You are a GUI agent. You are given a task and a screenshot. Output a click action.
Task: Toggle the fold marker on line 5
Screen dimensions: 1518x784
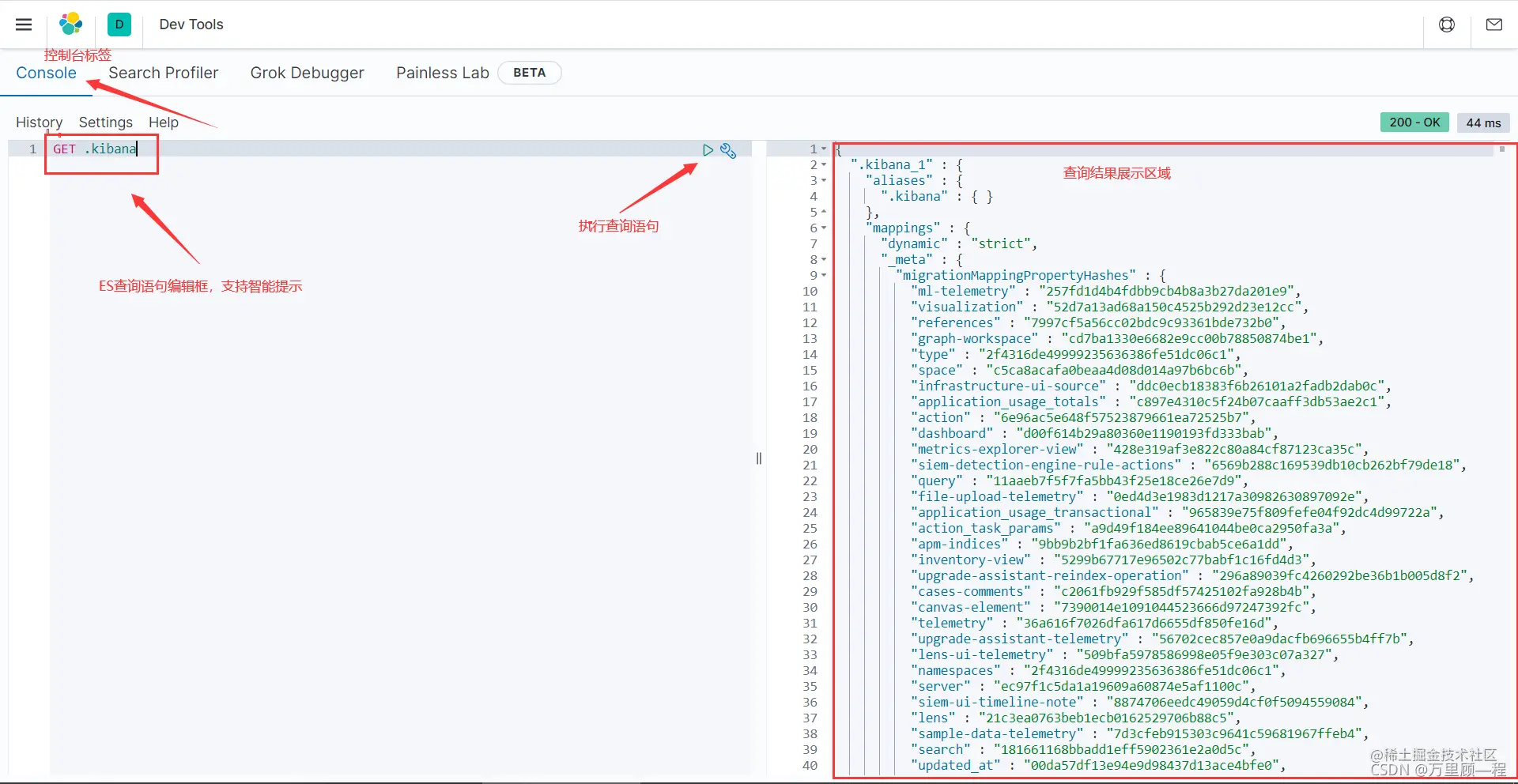[824, 212]
